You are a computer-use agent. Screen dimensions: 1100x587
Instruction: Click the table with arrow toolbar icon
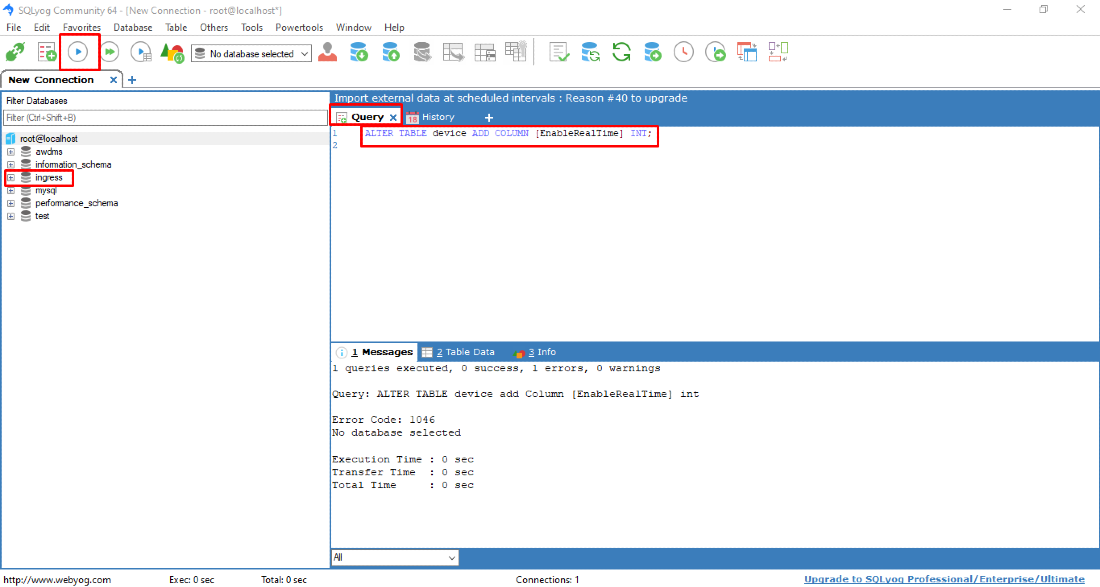point(453,52)
